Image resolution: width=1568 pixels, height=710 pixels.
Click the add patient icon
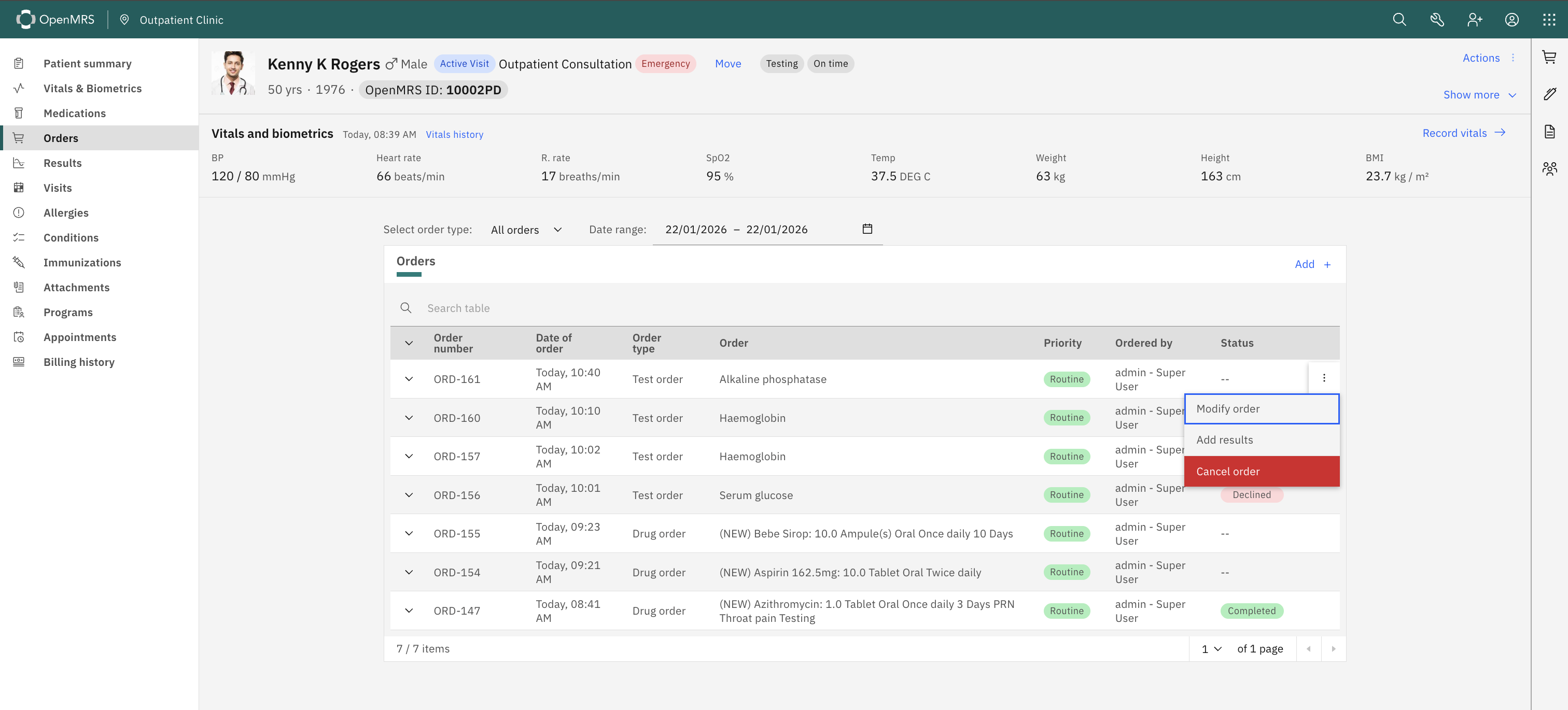point(1474,20)
